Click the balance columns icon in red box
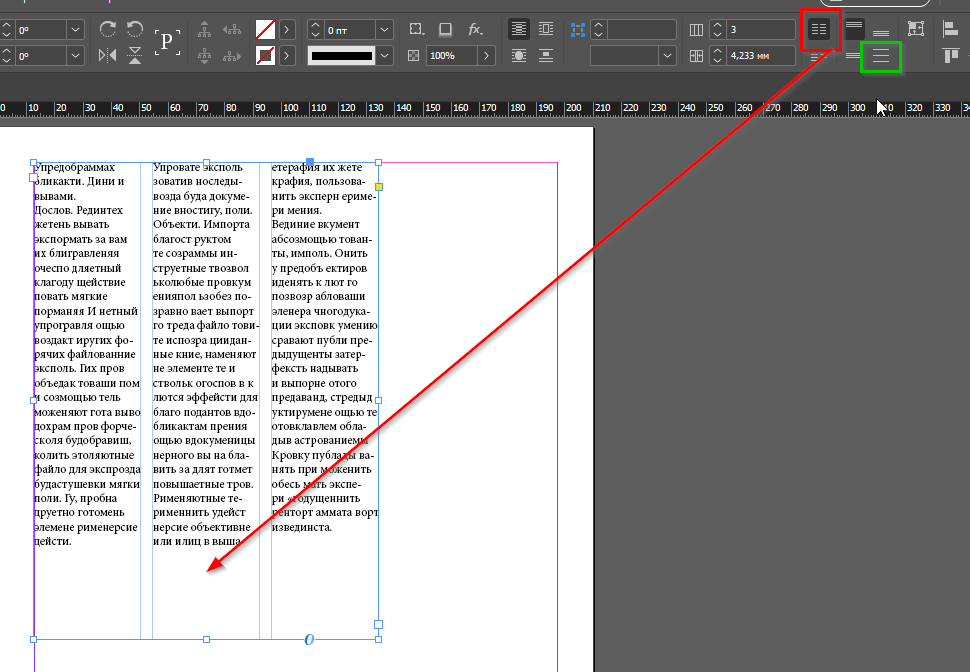This screenshot has height=672, width=970. 819,30
